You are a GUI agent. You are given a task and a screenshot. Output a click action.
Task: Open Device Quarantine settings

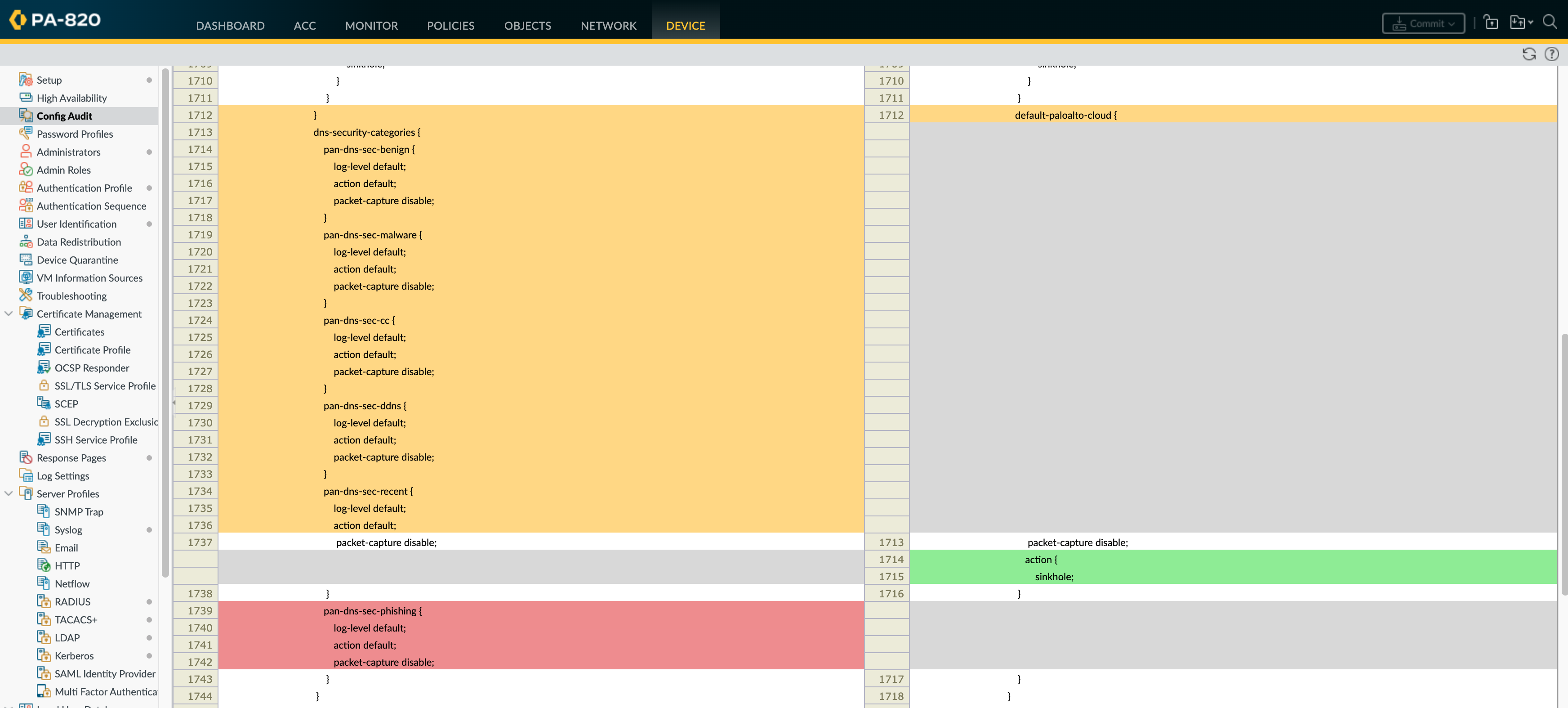point(77,260)
